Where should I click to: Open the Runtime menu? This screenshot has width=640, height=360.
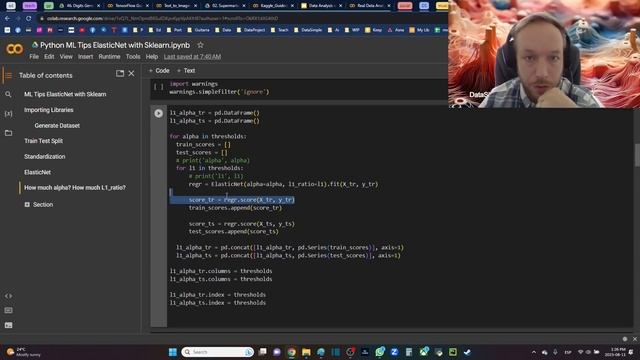coord(109,57)
